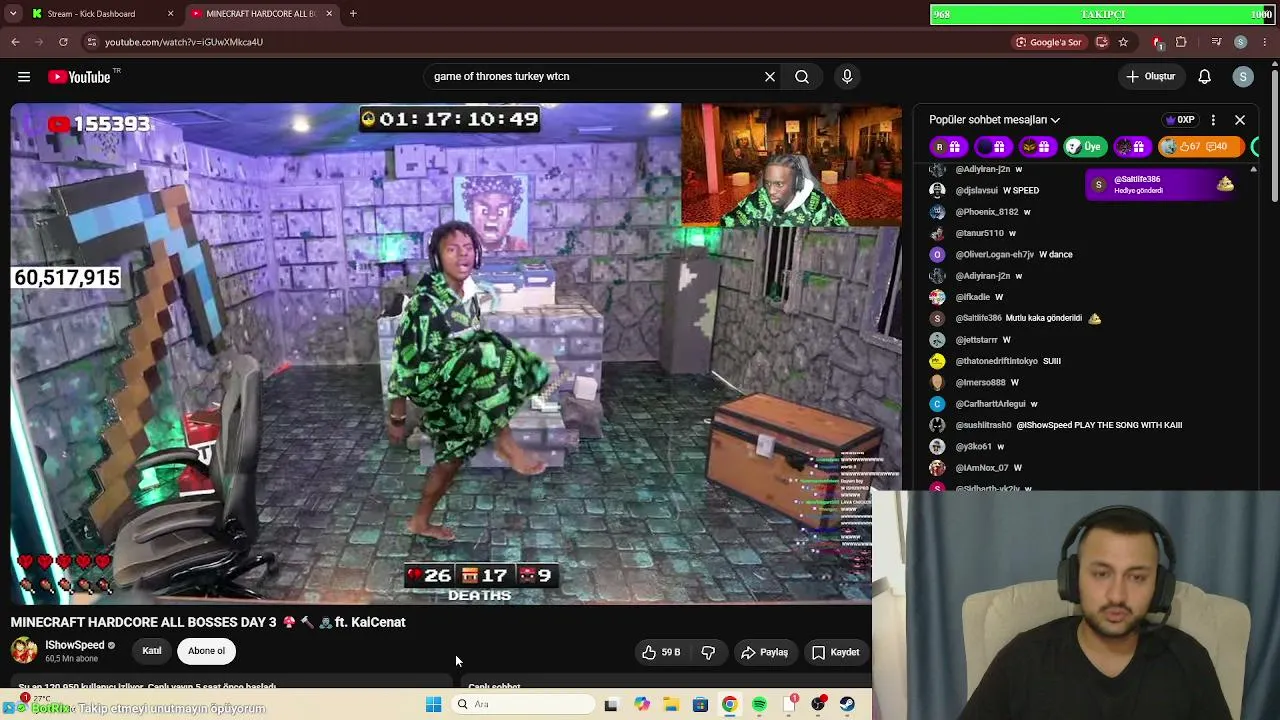Open Chrome profile avatar in toolbar
1280x720 pixels.
[1241, 42]
